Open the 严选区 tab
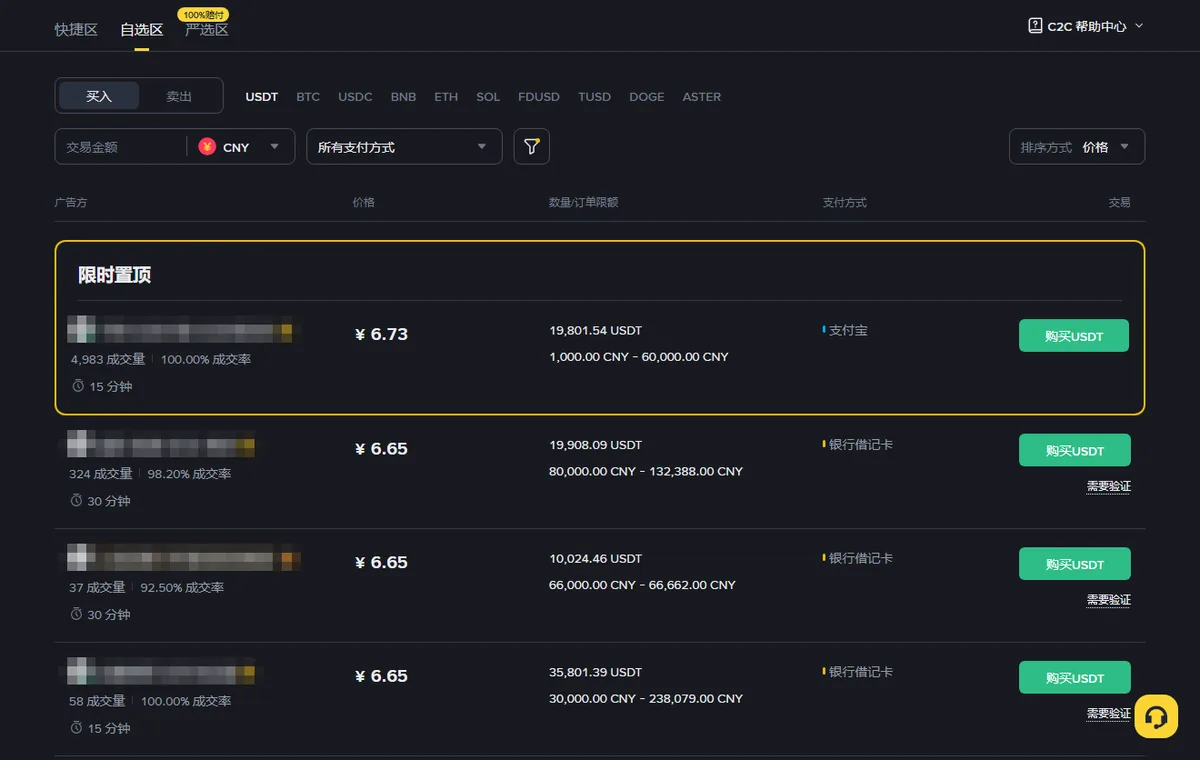 click(207, 30)
